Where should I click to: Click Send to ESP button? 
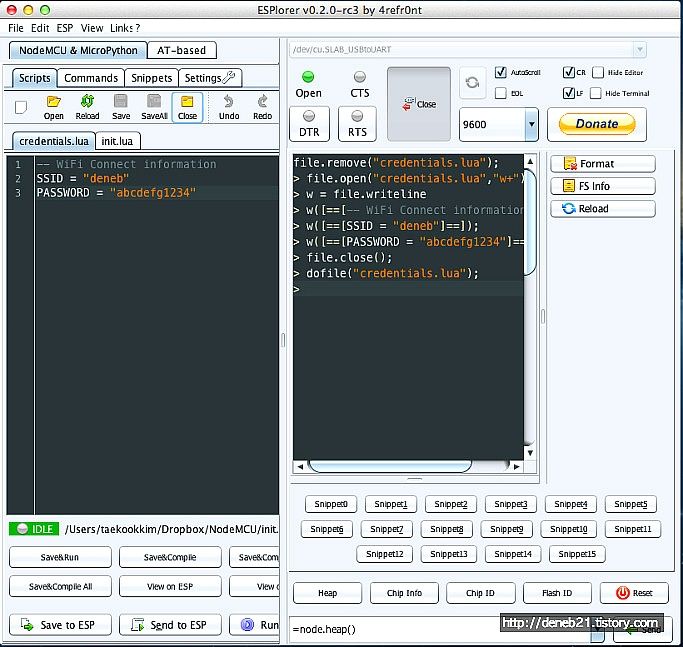coord(170,625)
